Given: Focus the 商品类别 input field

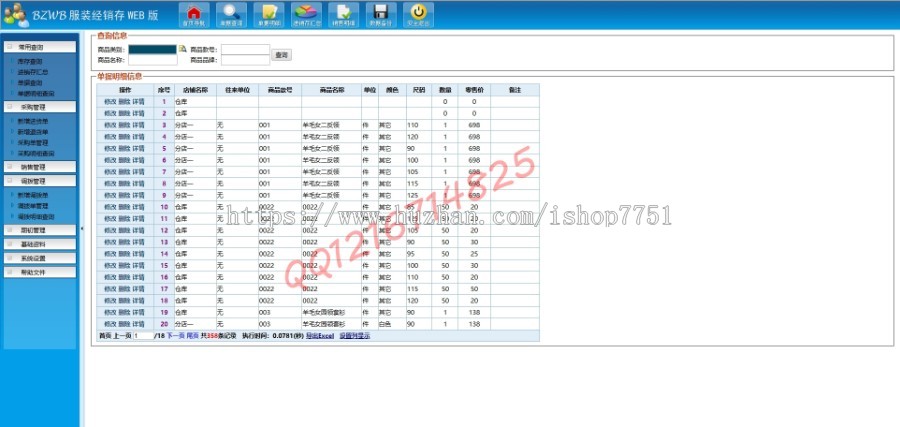Looking at the screenshot, I should point(153,49).
